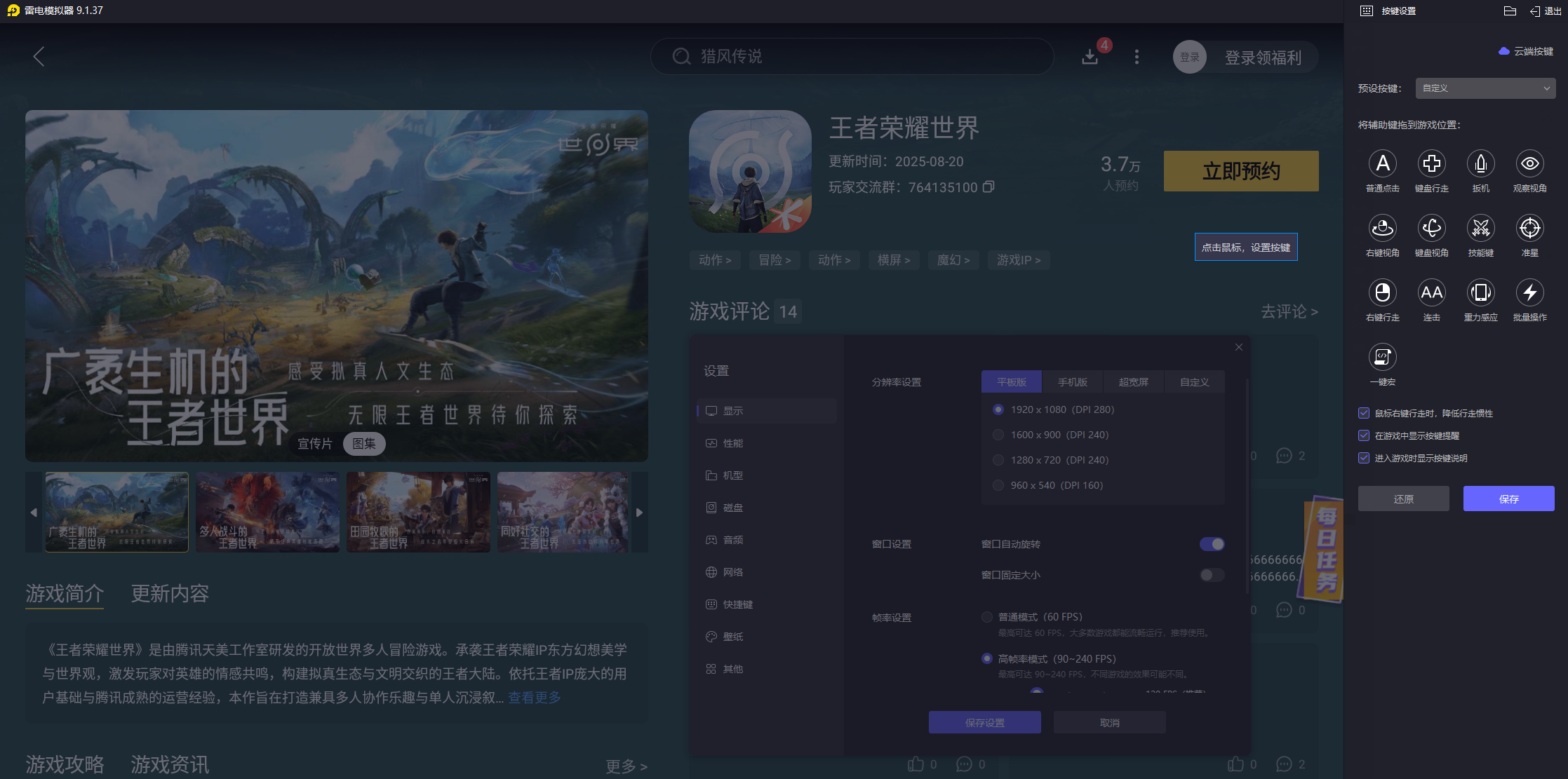Select the 扳机 trigger key icon
This screenshot has height=779, width=1568.
[x=1480, y=163]
